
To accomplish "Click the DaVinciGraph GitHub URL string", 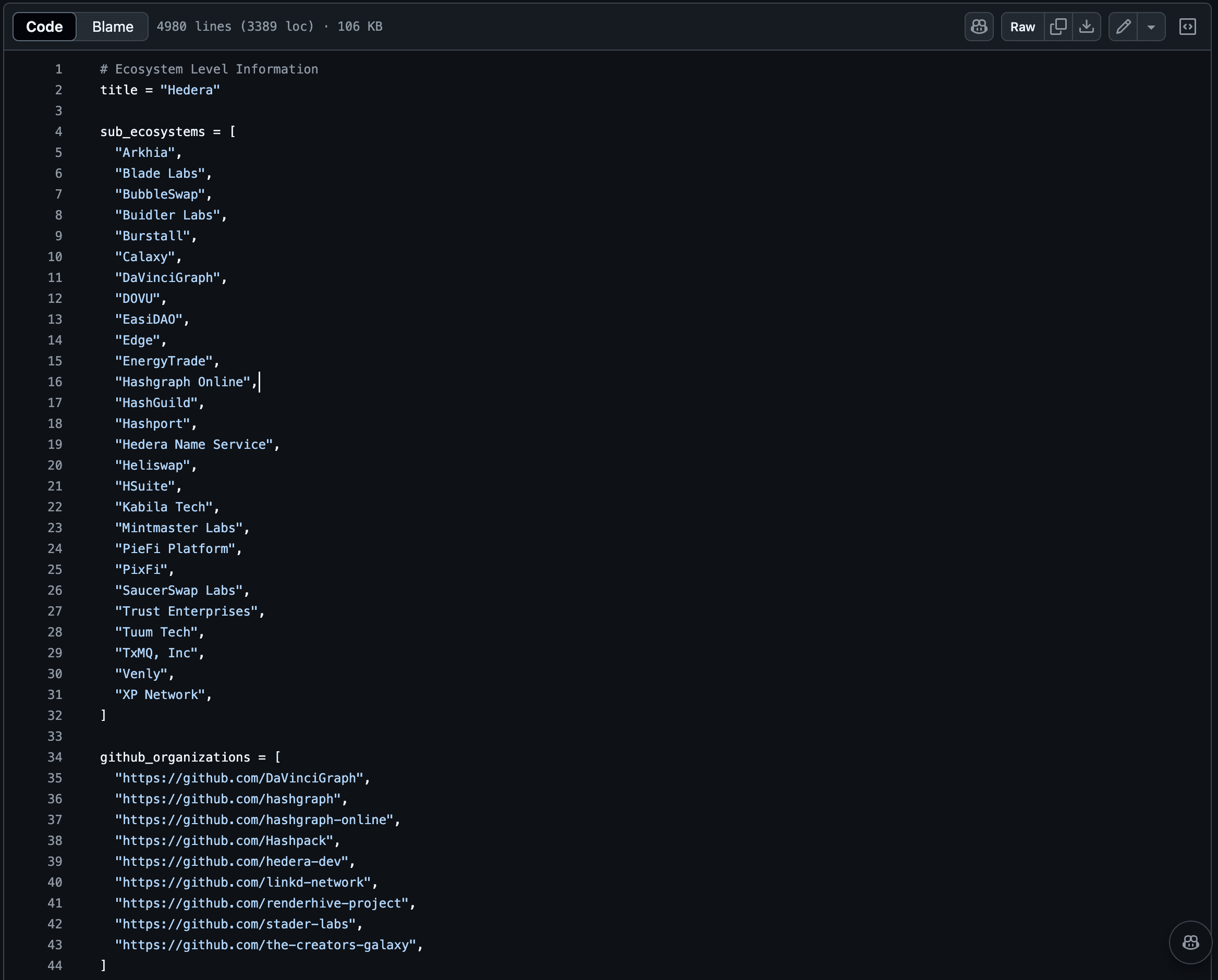I will point(239,778).
